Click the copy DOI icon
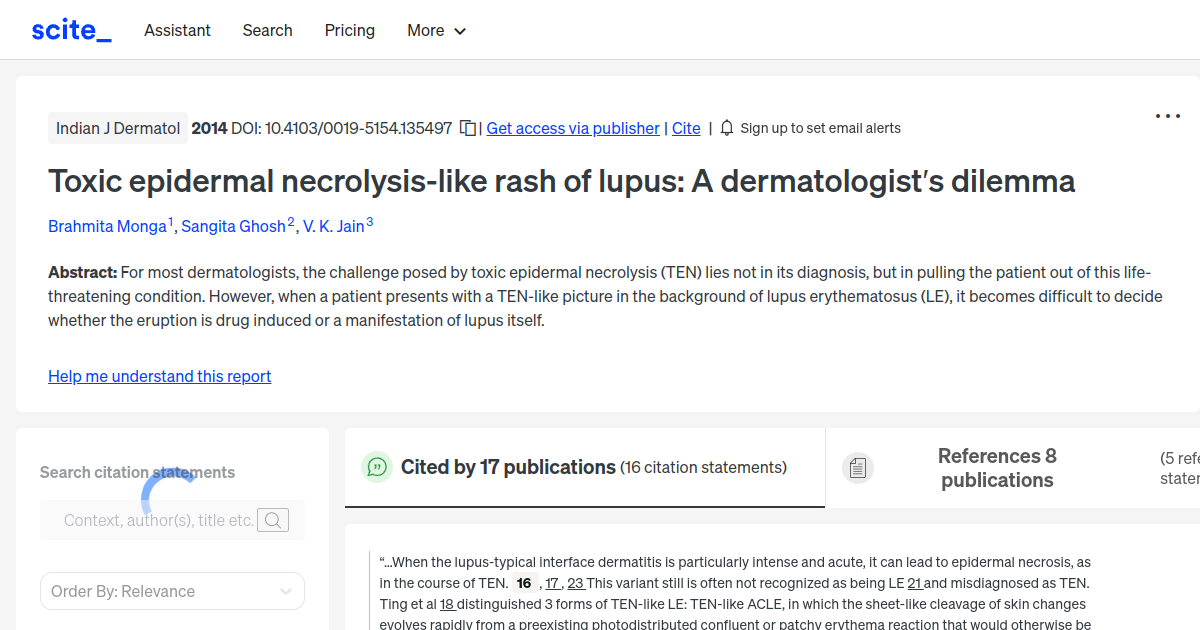 [467, 128]
